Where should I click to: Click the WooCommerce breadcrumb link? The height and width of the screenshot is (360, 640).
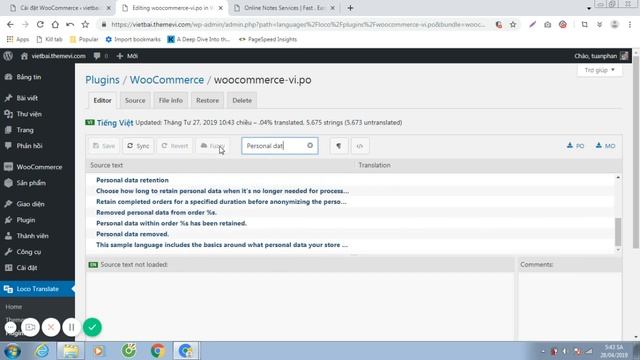coord(167,80)
